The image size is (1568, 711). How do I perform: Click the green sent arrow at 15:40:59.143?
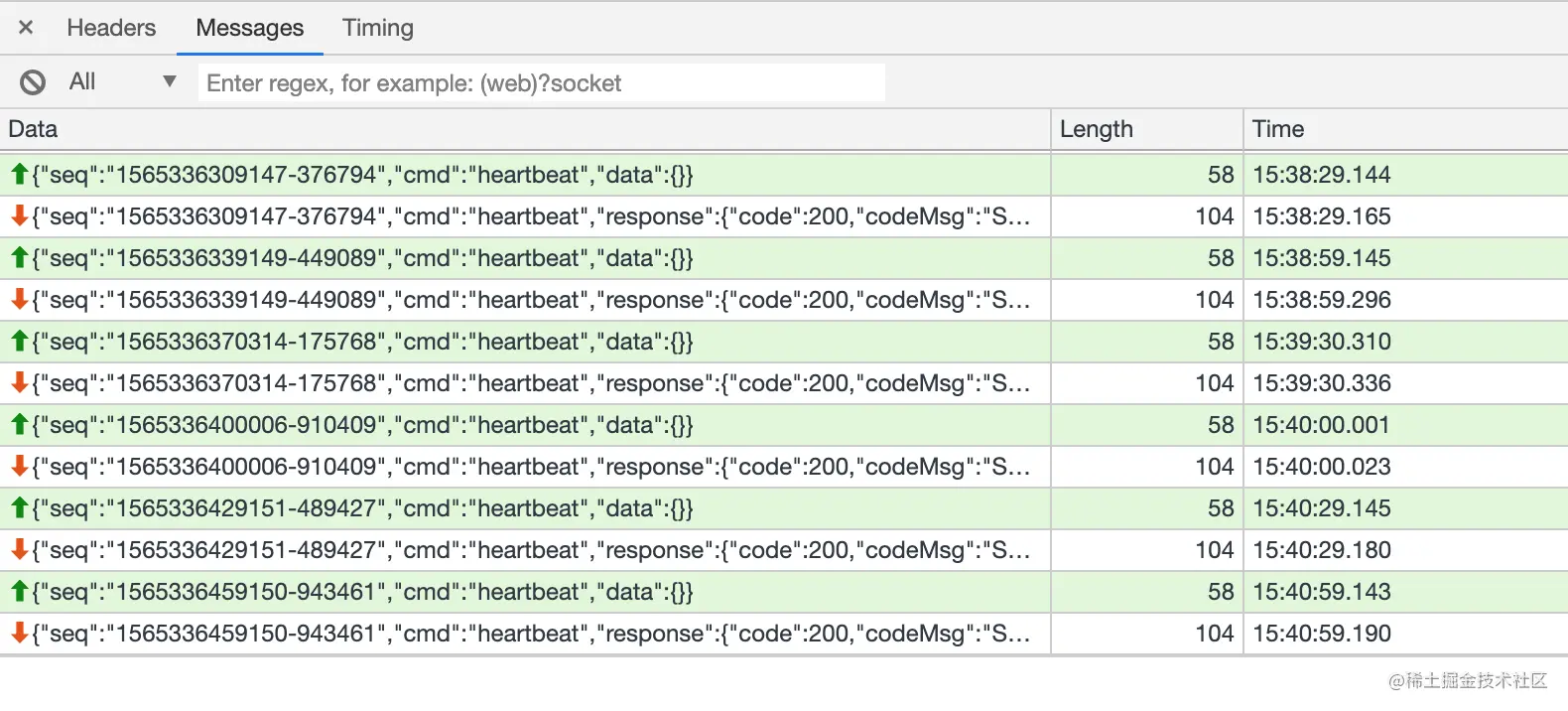click(x=19, y=592)
